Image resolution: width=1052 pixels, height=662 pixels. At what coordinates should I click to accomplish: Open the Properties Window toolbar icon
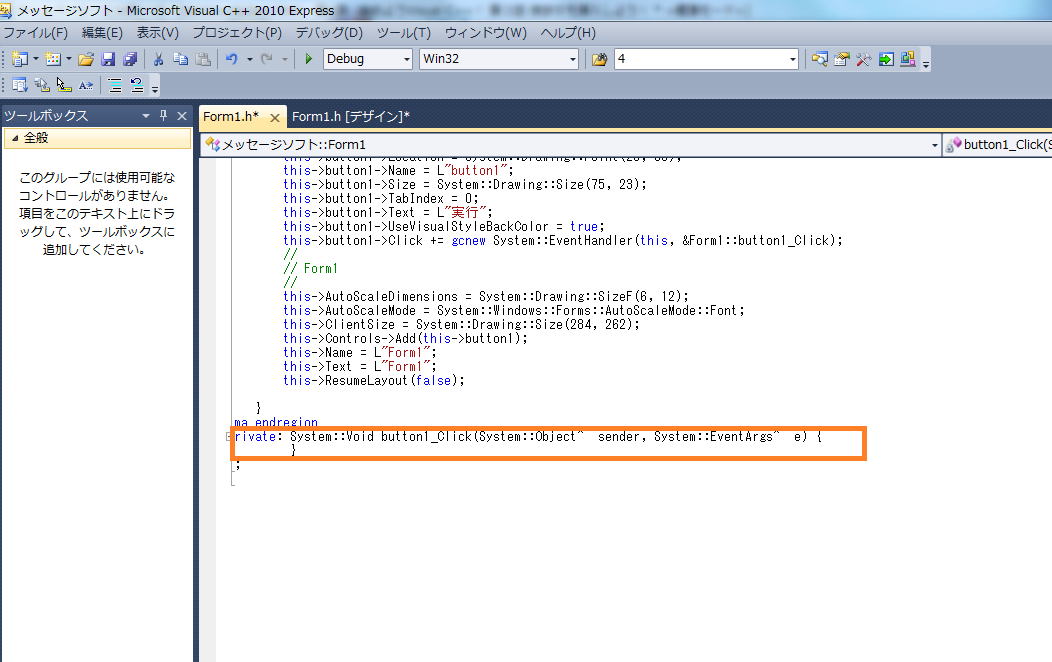coord(841,59)
